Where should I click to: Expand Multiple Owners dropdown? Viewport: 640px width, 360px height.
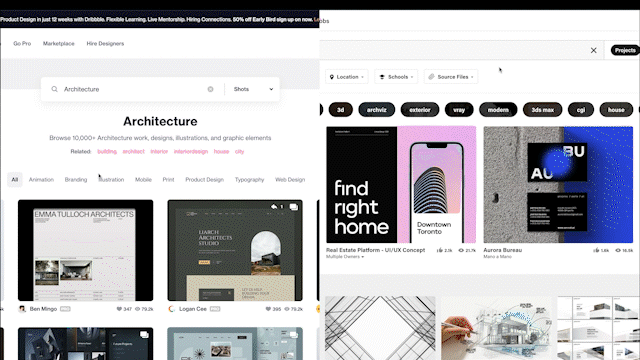pos(345,256)
